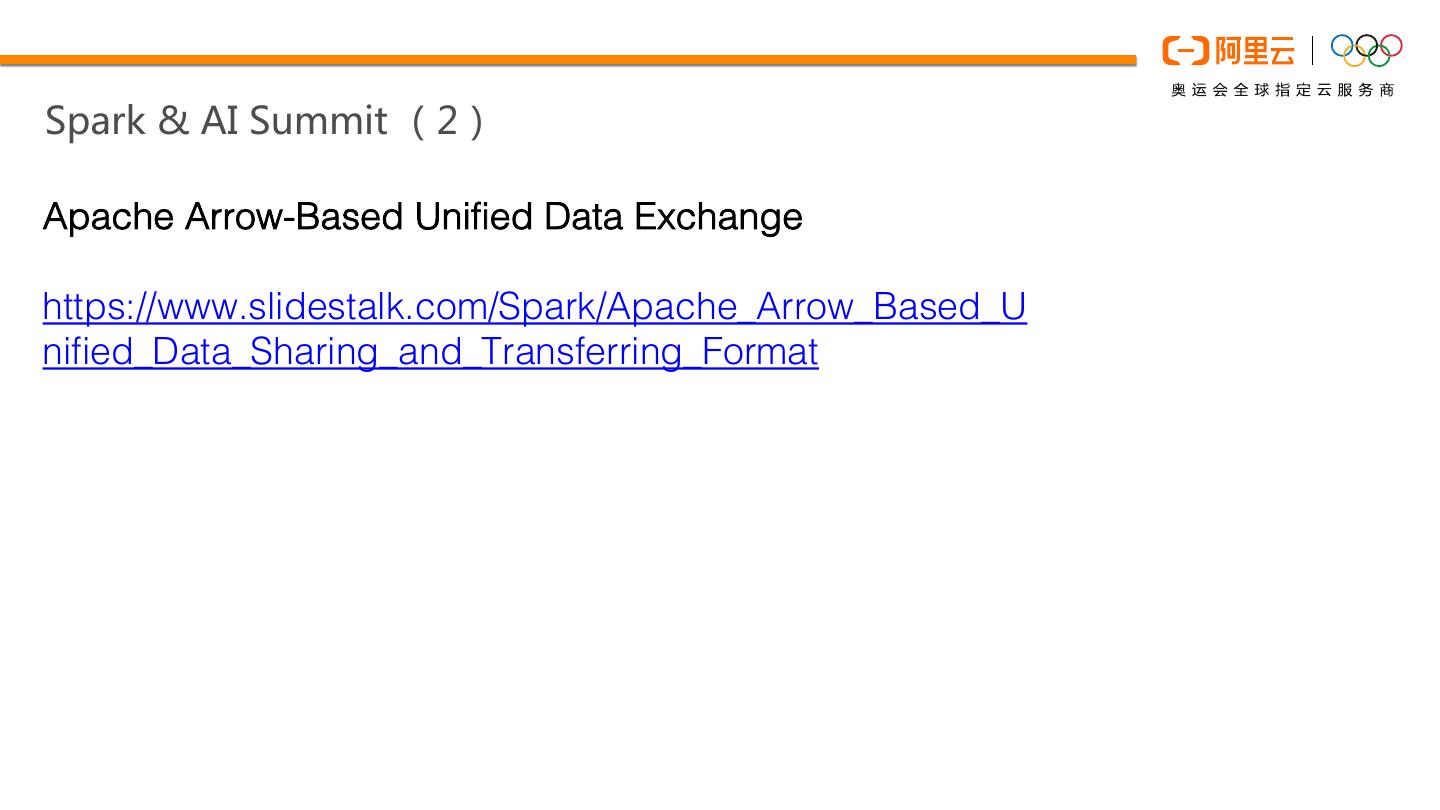Click the vertical divider between the logos

1313,50
